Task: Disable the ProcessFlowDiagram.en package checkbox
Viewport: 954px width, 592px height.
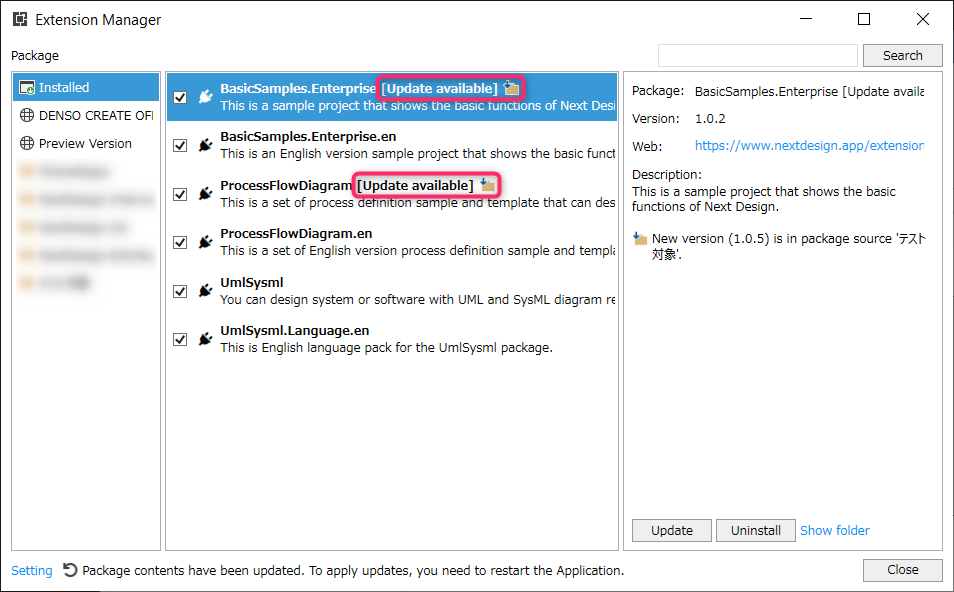Action: tap(180, 242)
